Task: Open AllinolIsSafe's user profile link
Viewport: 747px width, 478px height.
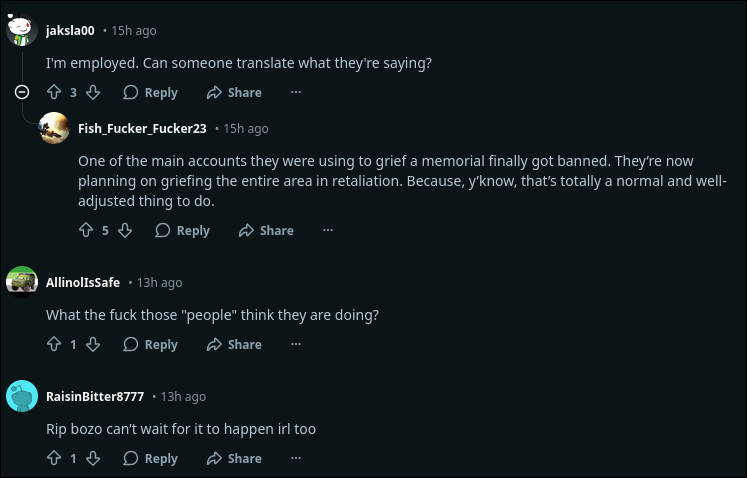Action: click(x=83, y=282)
